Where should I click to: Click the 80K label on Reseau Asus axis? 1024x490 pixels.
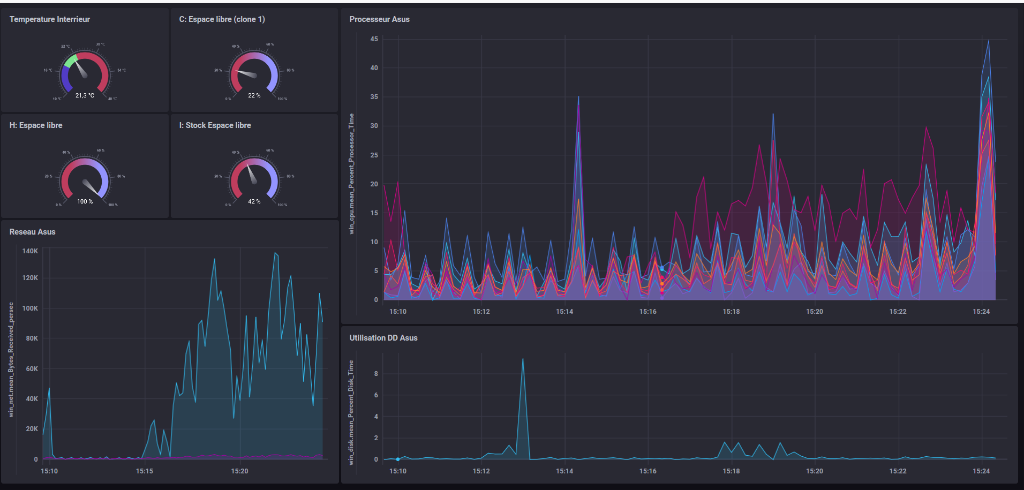pyautogui.click(x=31, y=338)
